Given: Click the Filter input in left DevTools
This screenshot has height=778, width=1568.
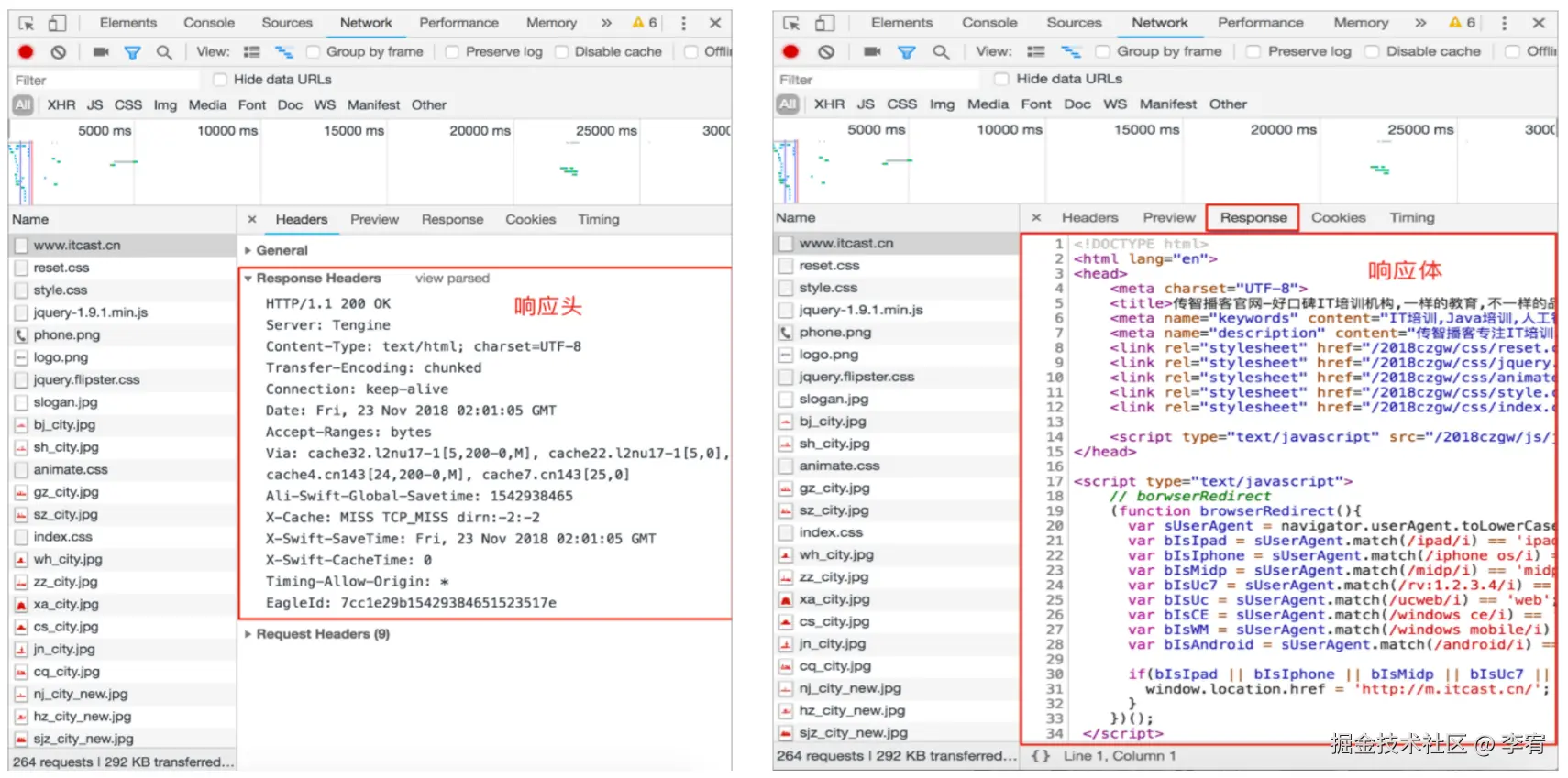Looking at the screenshot, I should 105,81.
